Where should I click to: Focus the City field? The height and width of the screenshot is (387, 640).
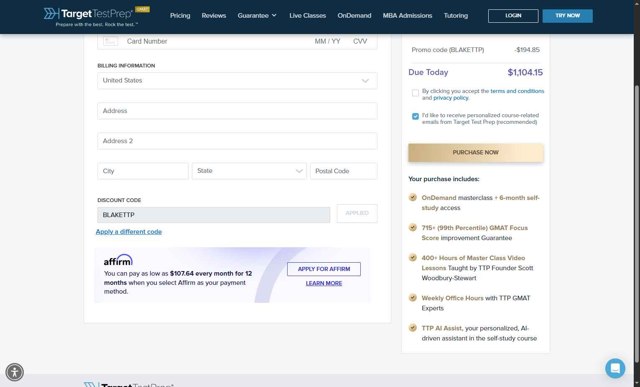click(x=143, y=171)
